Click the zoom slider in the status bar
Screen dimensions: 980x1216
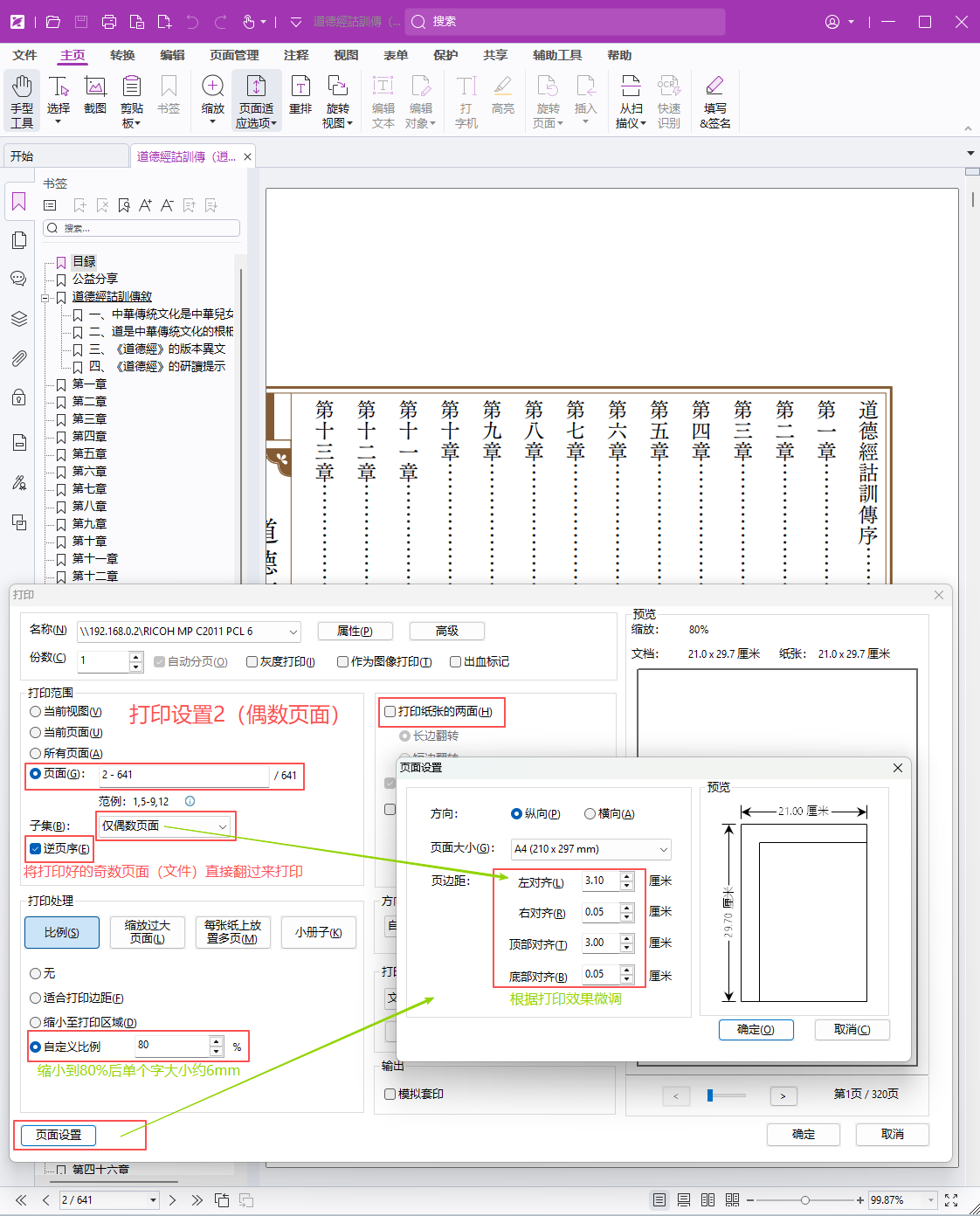[804, 1199]
